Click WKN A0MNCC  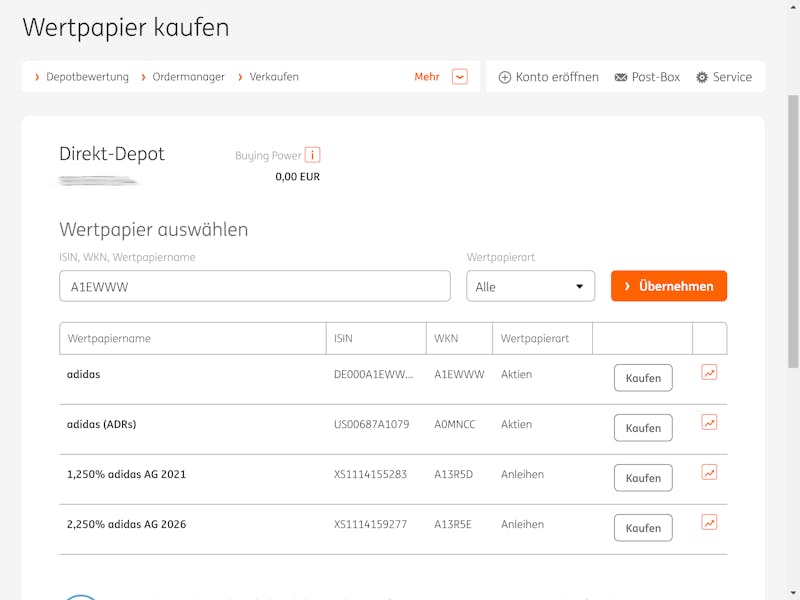455,424
